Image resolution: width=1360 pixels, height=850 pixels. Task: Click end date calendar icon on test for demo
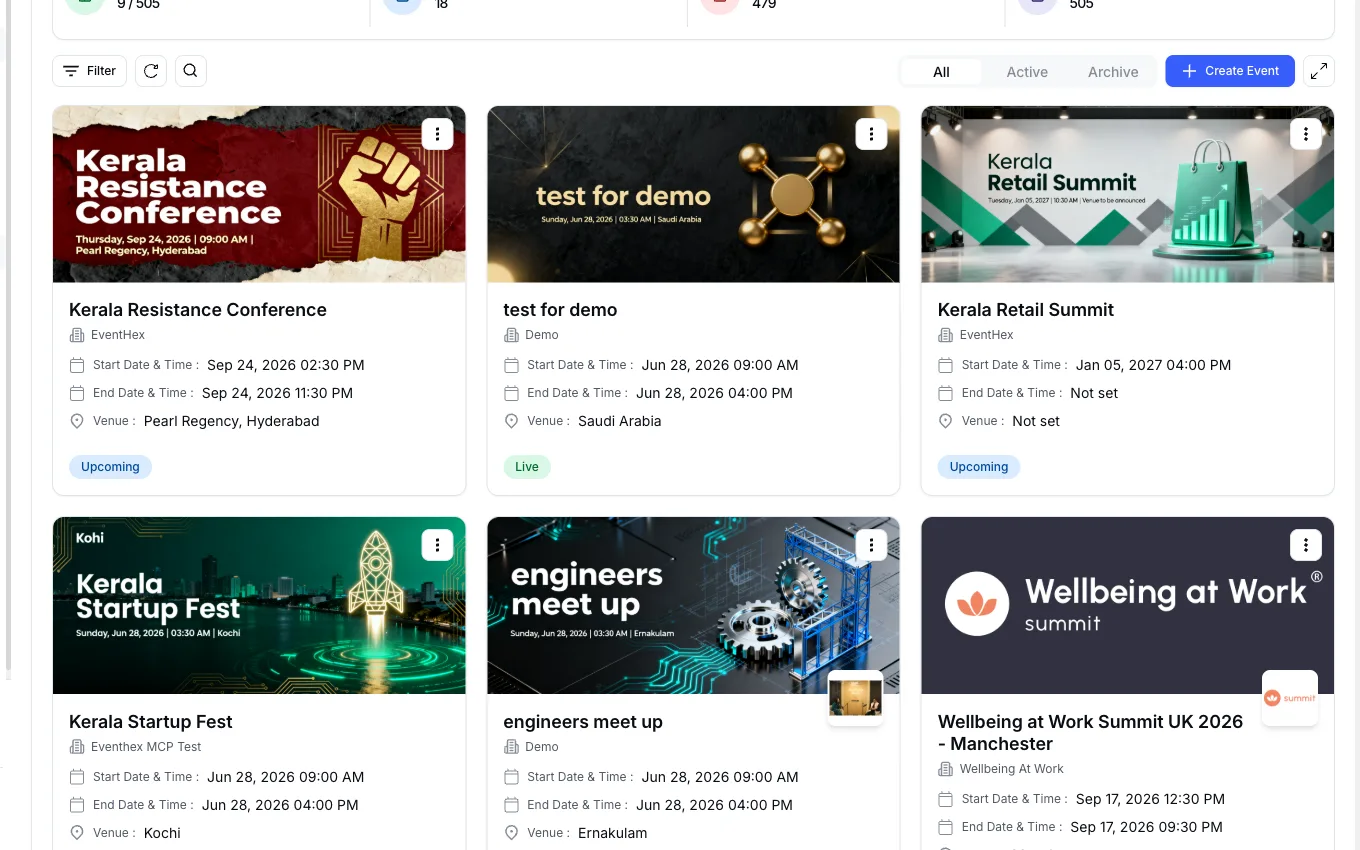[x=511, y=393]
